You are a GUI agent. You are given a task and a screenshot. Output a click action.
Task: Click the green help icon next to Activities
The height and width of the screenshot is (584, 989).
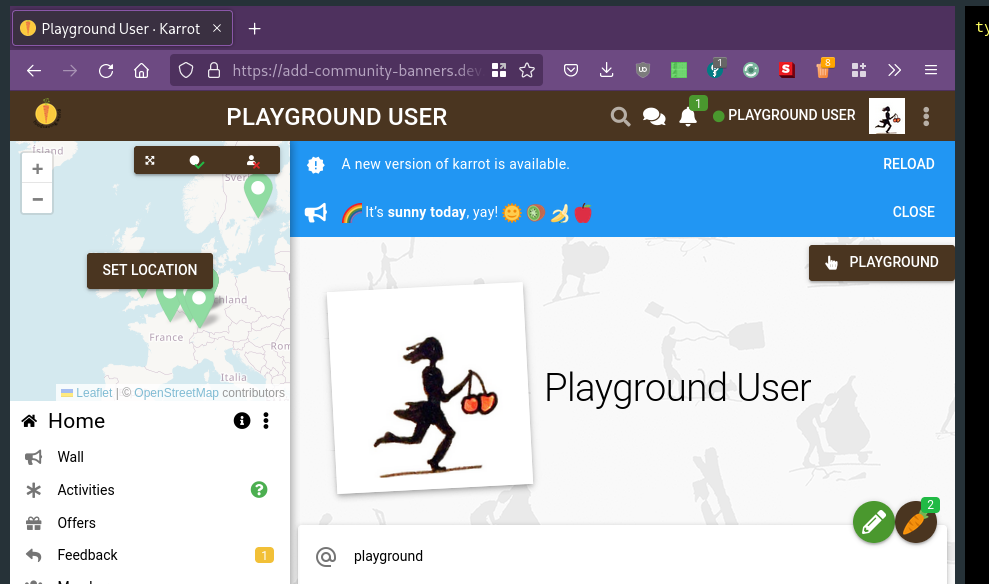259,489
